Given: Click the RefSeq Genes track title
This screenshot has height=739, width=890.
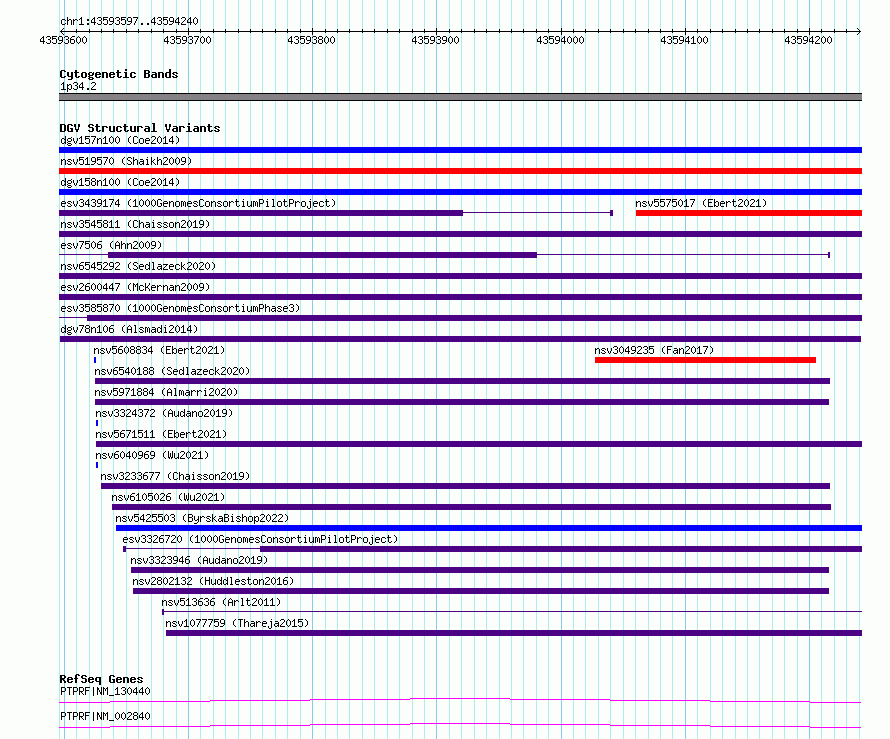Looking at the screenshot, I should click(101, 679).
